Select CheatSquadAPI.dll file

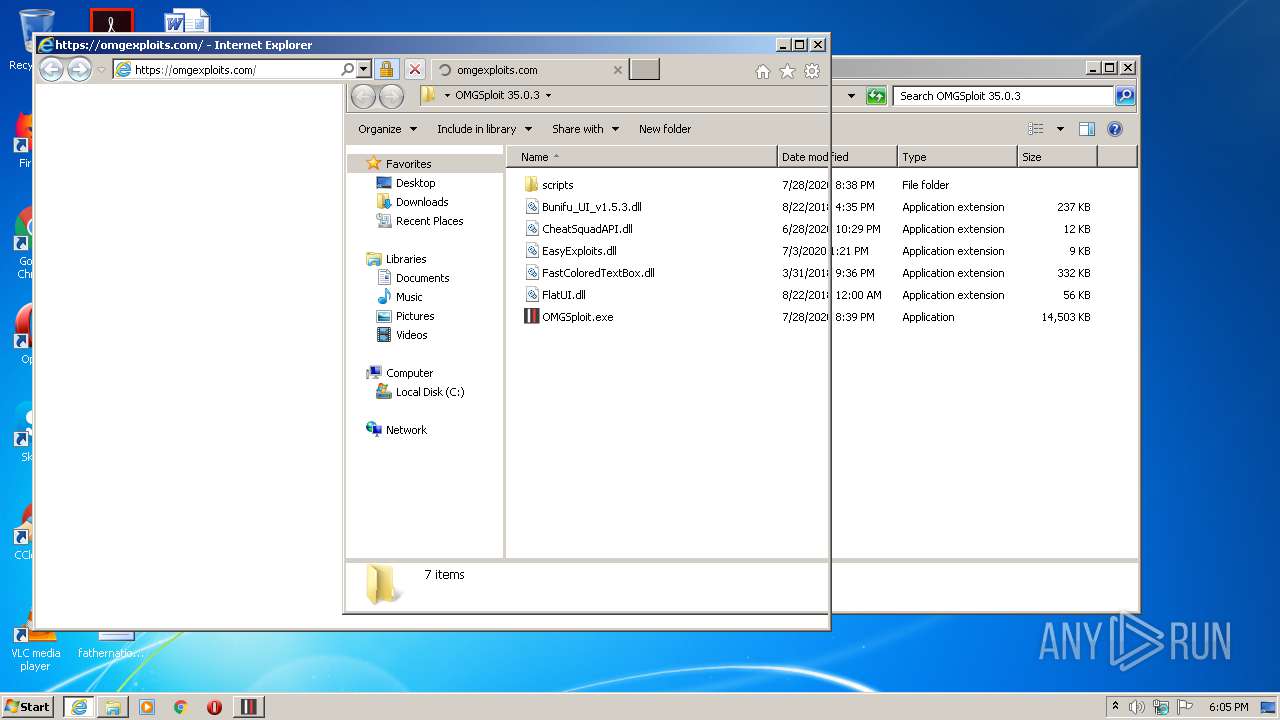pos(587,229)
